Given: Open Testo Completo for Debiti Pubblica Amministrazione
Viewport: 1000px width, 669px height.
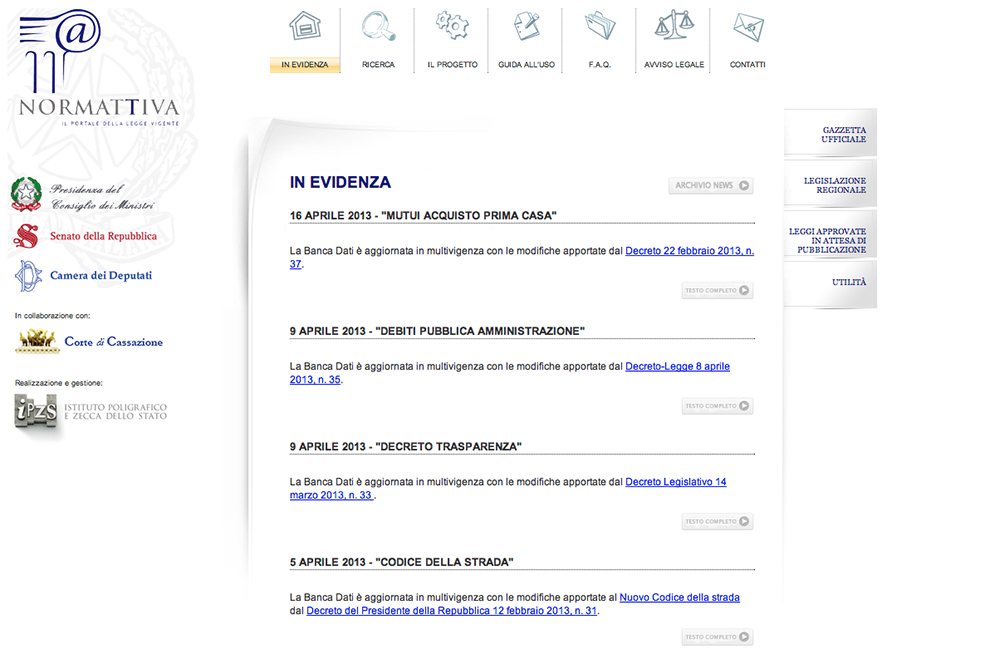Looking at the screenshot, I should (x=717, y=406).
